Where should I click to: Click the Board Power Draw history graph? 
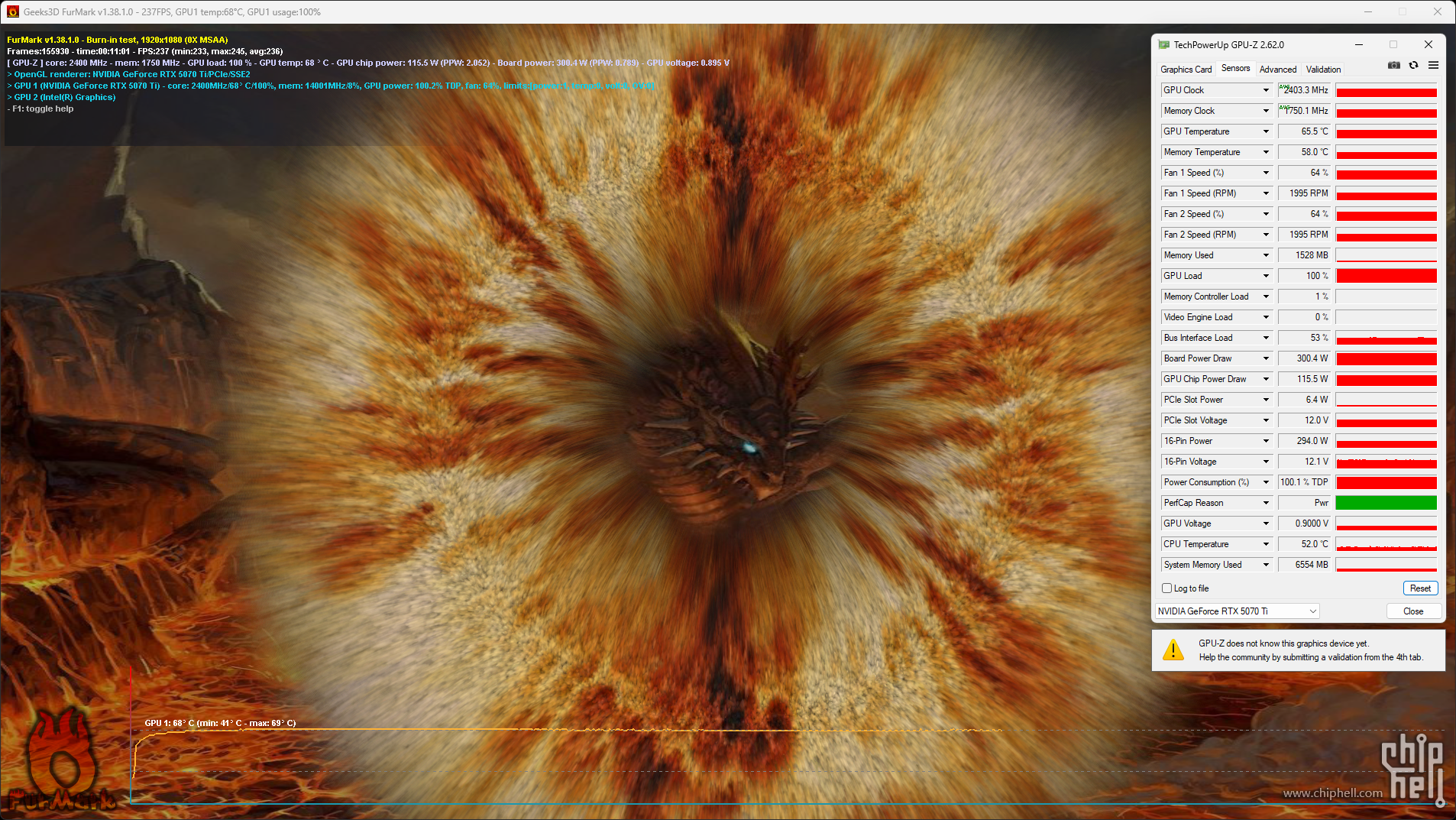tap(1386, 358)
